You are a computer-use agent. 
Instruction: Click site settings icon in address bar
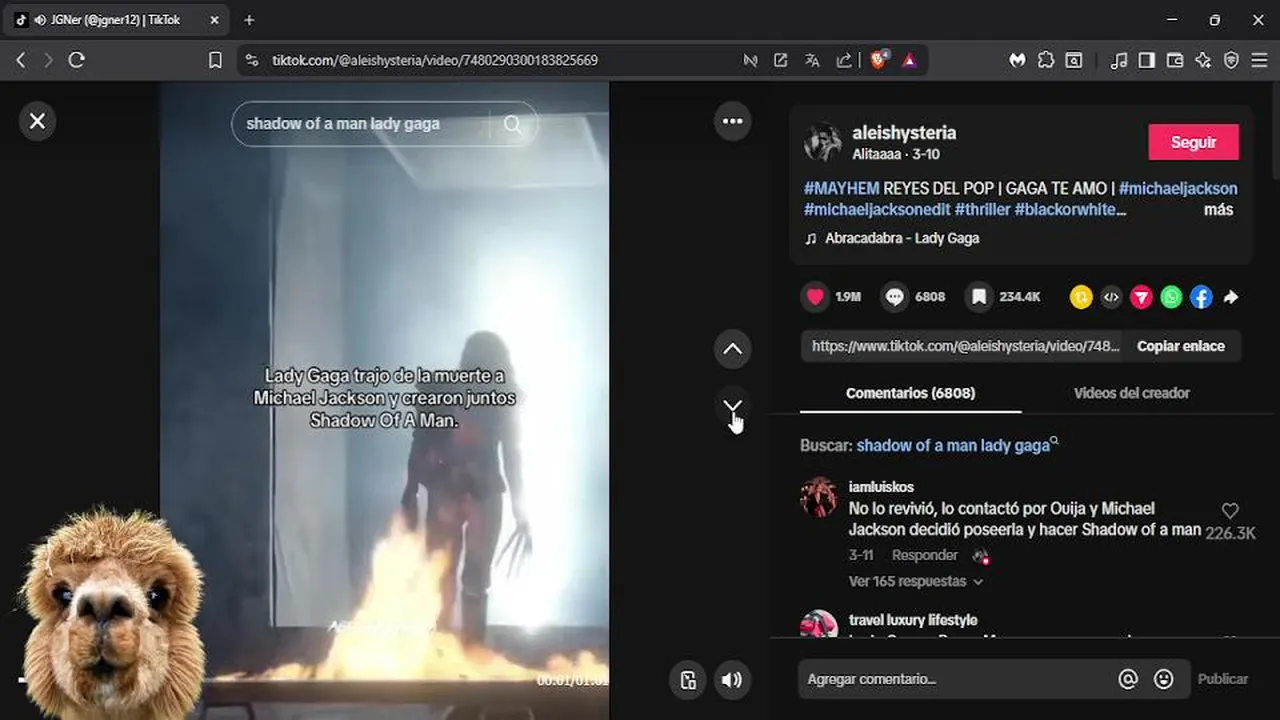pyautogui.click(x=251, y=60)
